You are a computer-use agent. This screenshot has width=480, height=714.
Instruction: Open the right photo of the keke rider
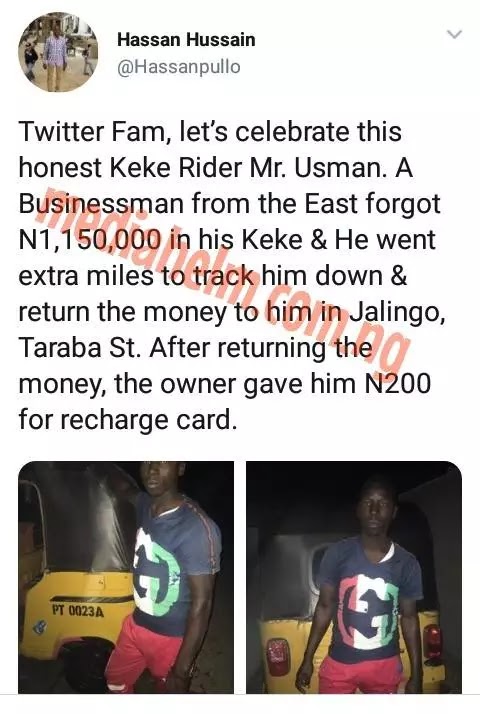click(x=354, y=577)
